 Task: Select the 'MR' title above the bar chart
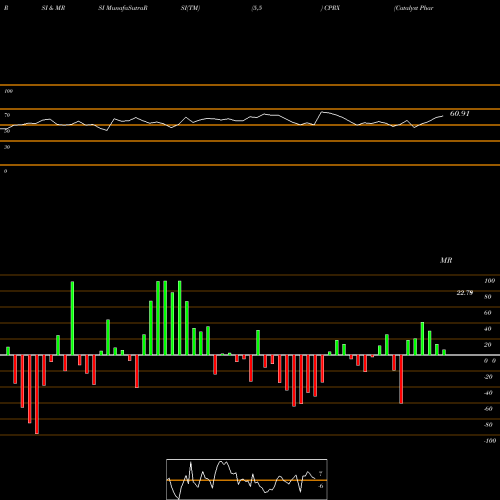[446, 260]
